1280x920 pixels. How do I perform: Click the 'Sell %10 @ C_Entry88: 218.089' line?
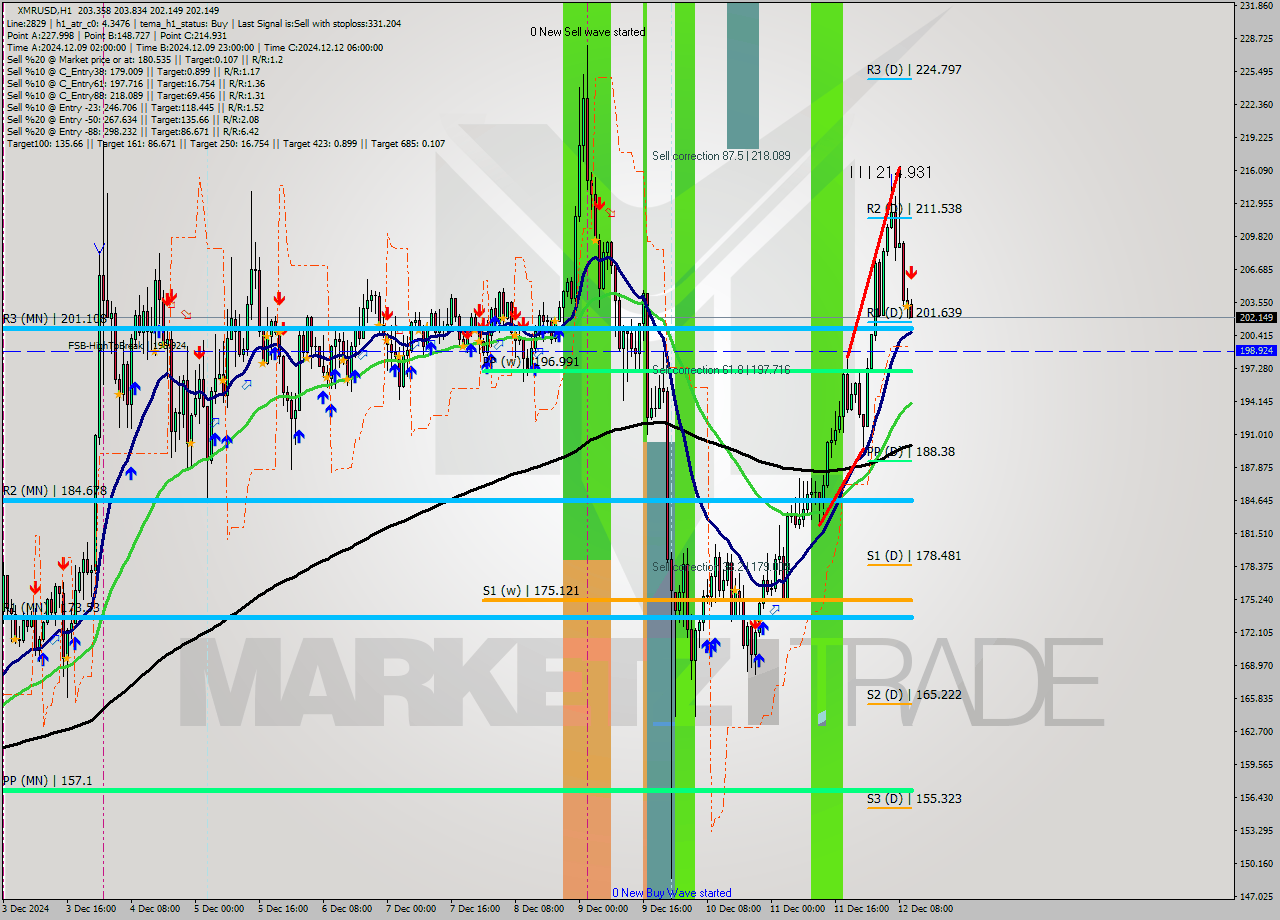[x=136, y=95]
